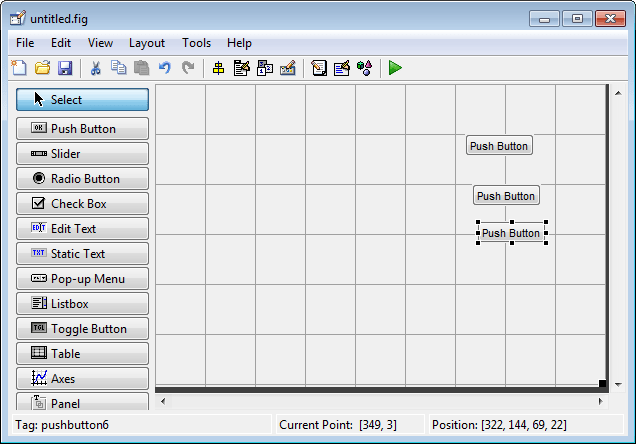Open the Tab Order Editor
Image resolution: width=636 pixels, height=444 pixels.
265,68
